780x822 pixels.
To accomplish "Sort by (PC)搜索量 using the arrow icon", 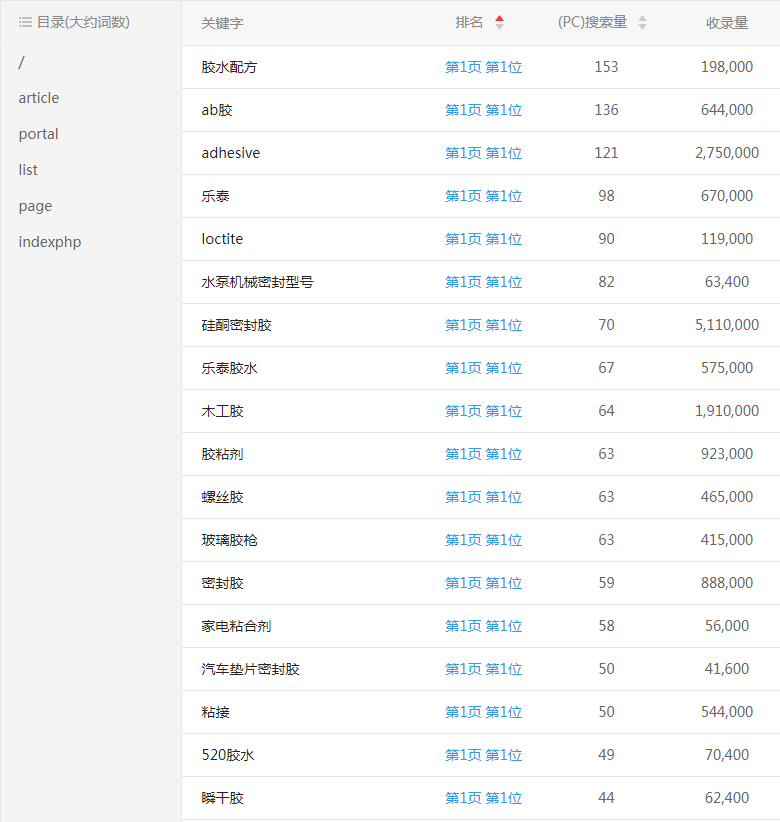I will (642, 23).
